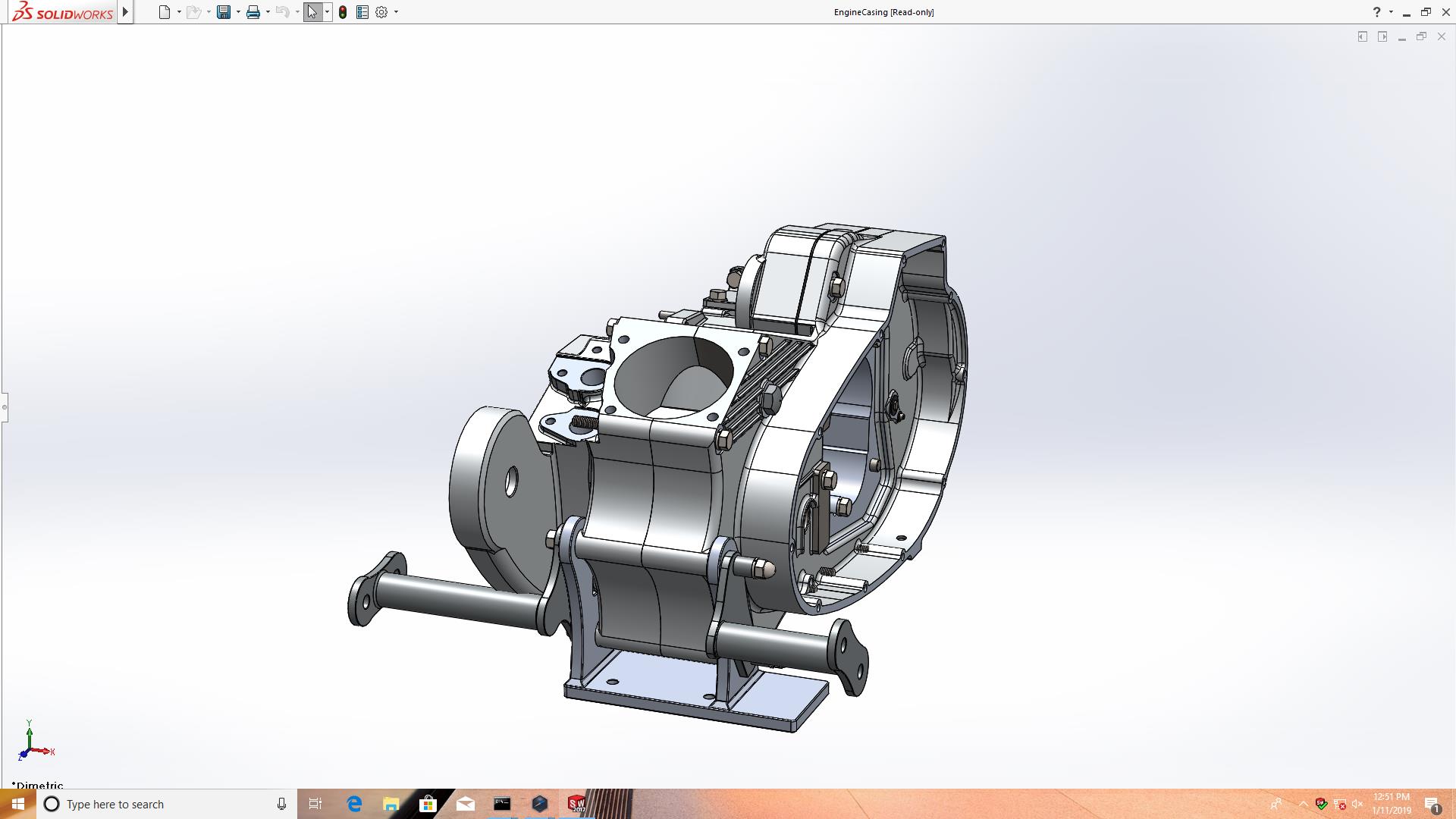Open File Properties list icon
This screenshot has height=819, width=1456.
362,12
